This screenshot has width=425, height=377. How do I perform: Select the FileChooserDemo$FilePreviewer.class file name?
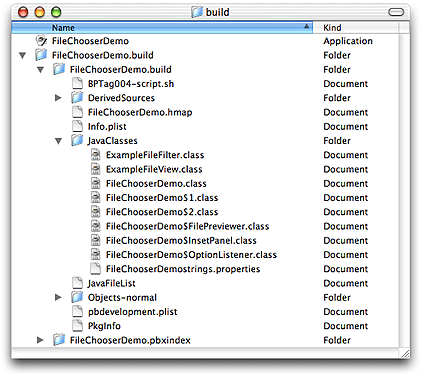tap(187, 226)
